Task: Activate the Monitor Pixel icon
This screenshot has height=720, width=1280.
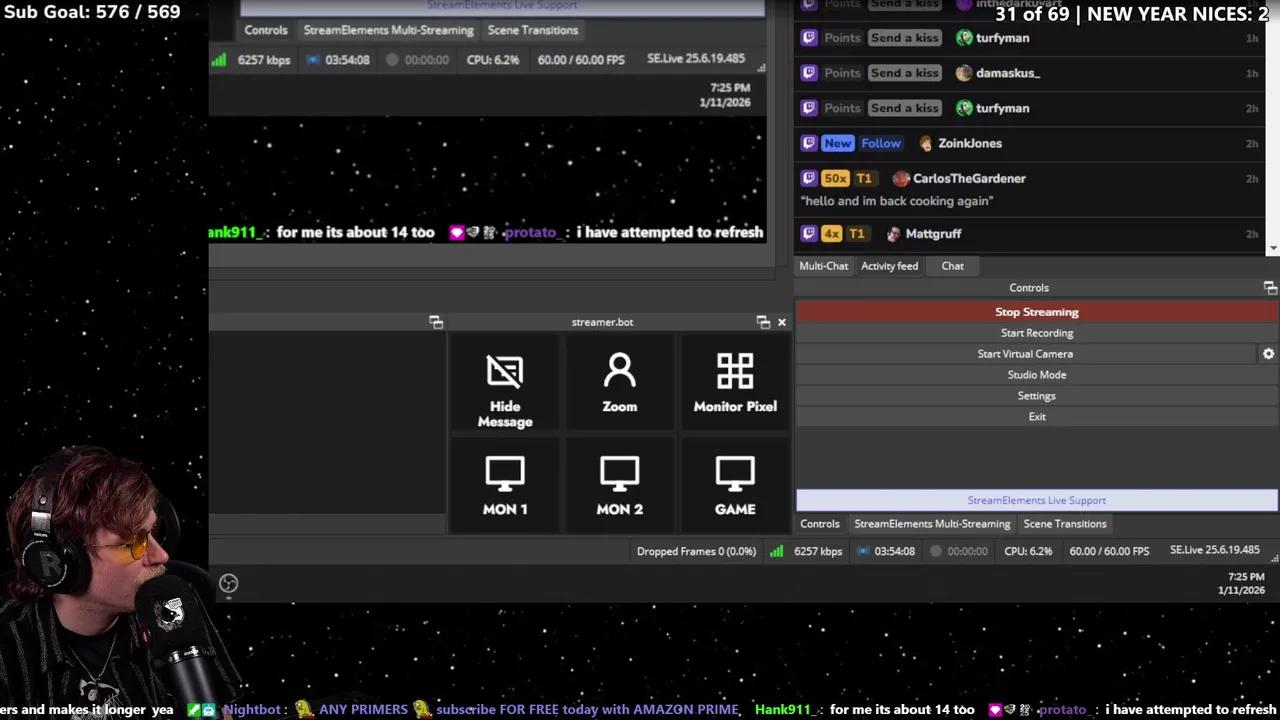Action: tap(735, 383)
